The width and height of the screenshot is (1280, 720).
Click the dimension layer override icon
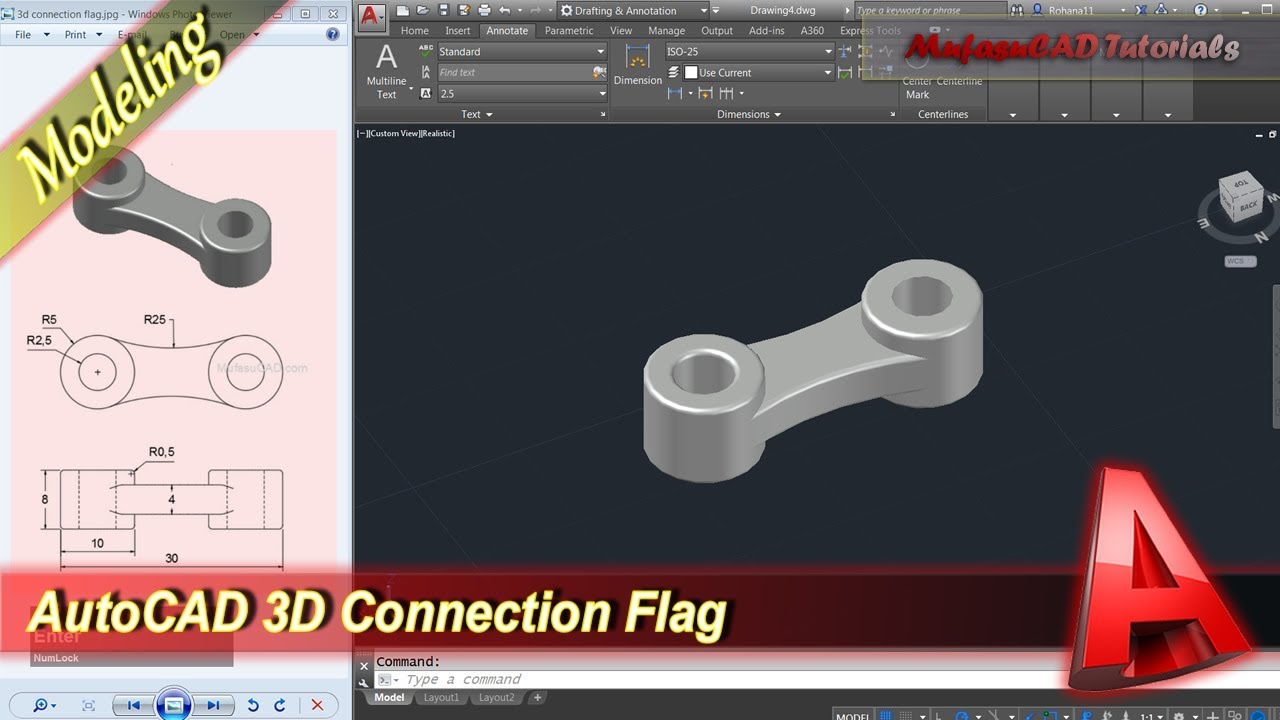tap(674, 72)
